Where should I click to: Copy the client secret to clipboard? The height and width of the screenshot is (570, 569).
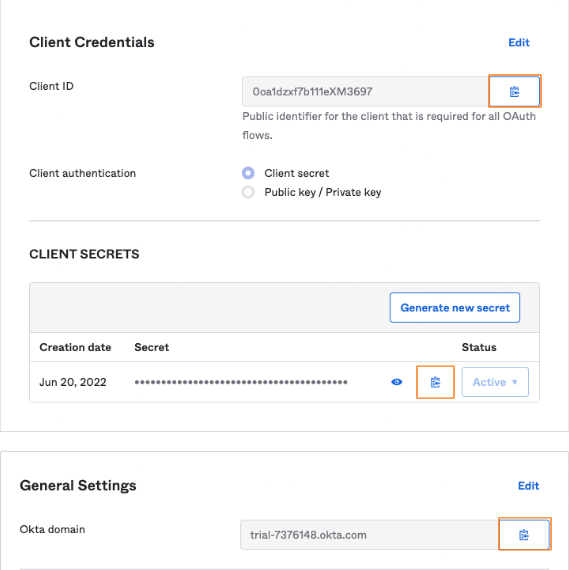coord(435,382)
